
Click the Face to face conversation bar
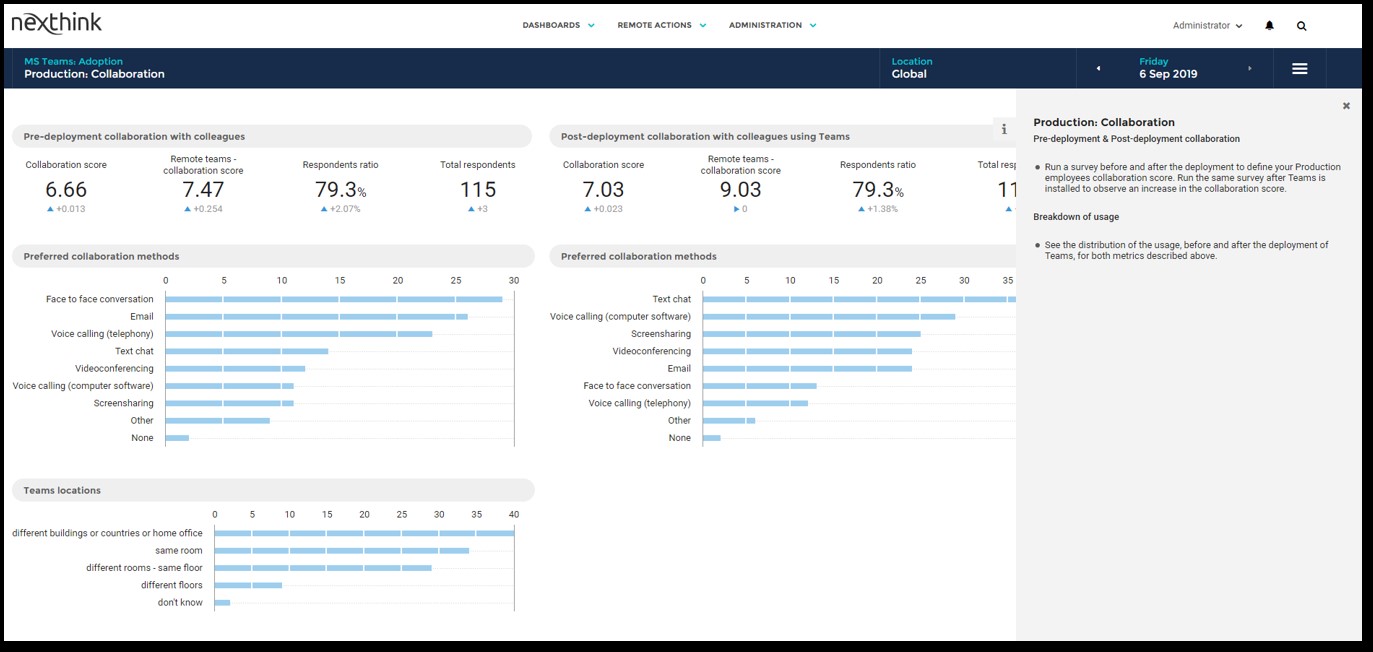tap(333, 299)
